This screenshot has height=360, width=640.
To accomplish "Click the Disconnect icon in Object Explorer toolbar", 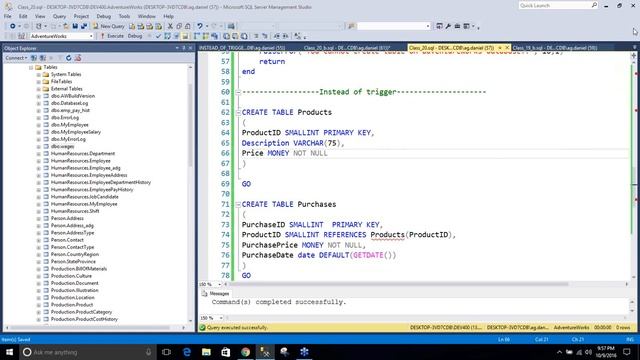I will click(x=42, y=58).
